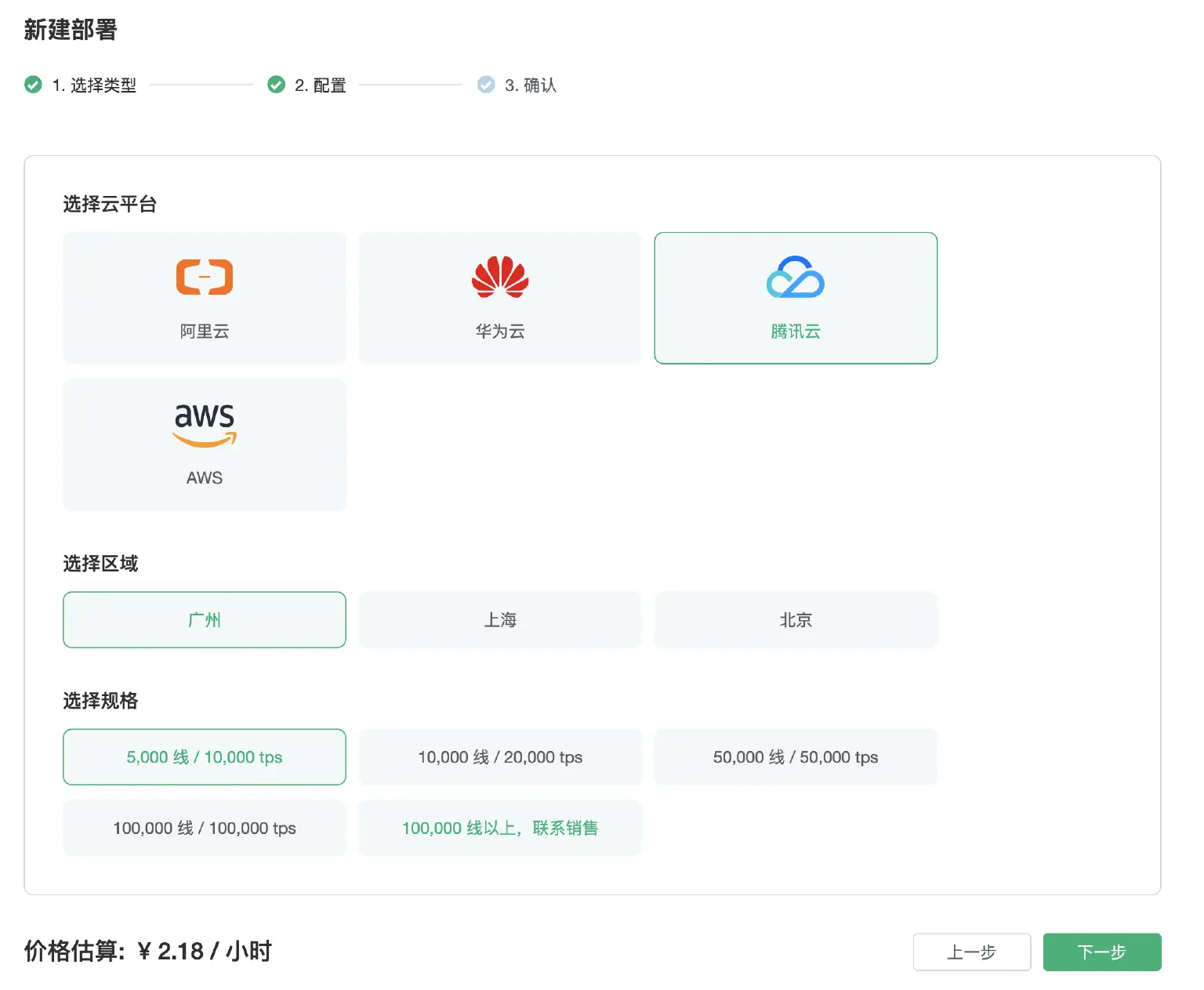Click the Huawei Cloud flower logo

click(x=500, y=277)
